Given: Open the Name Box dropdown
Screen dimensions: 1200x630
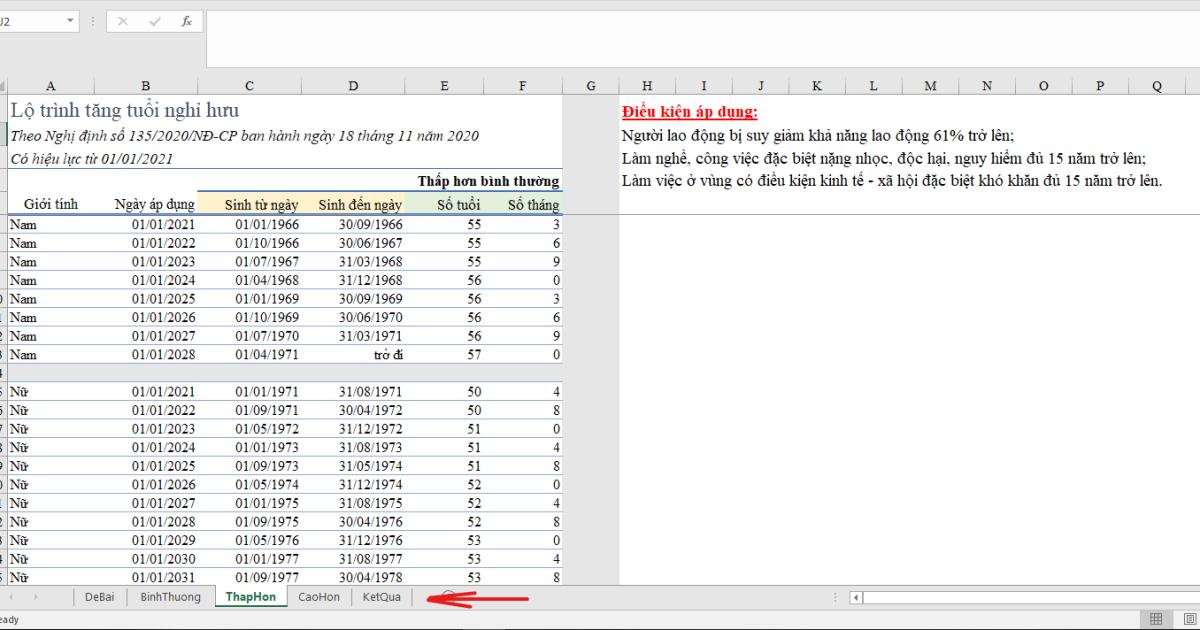Looking at the screenshot, I should point(70,21).
